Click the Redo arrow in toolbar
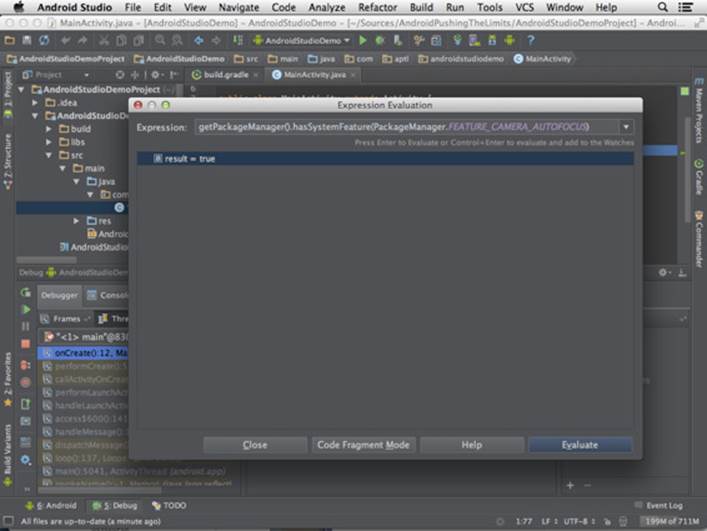707x531 pixels. click(x=82, y=41)
